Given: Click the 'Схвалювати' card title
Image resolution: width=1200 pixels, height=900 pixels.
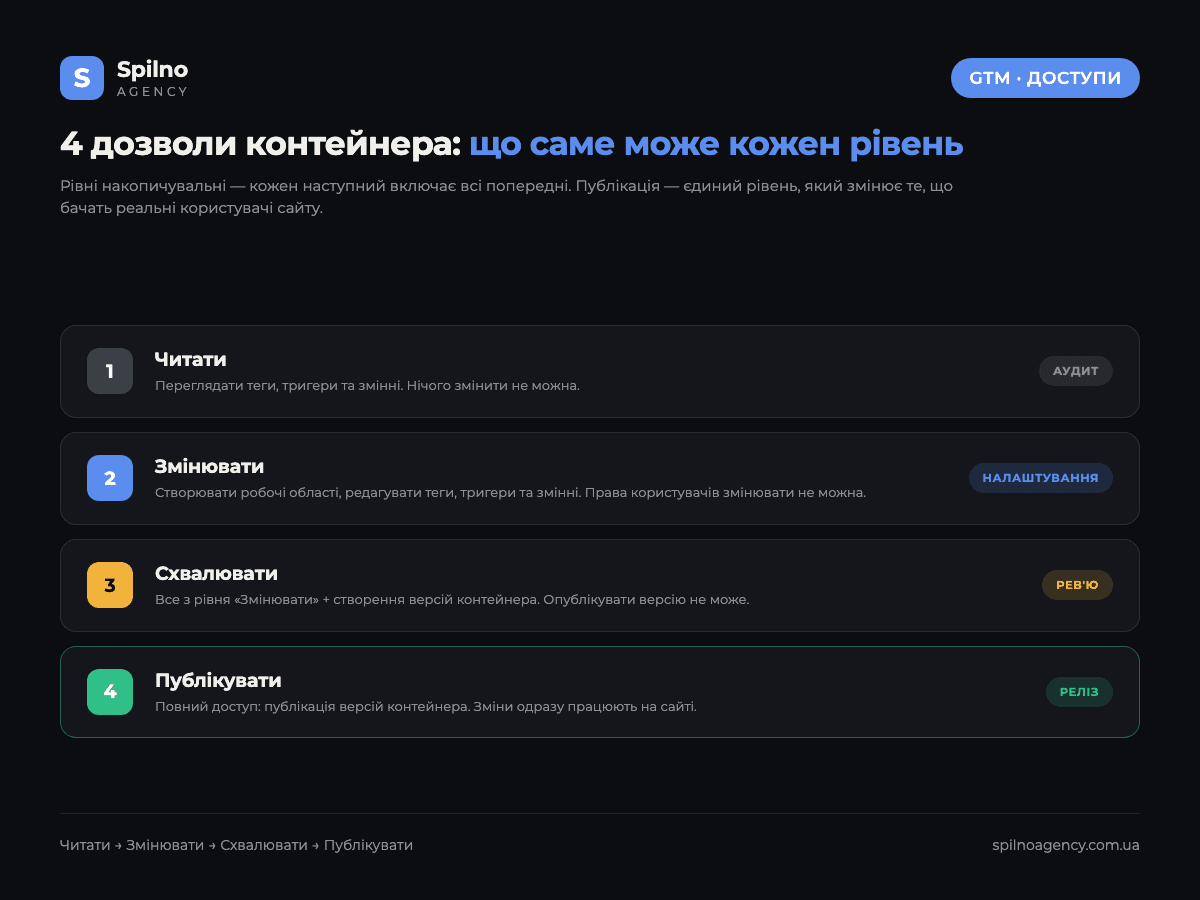Looking at the screenshot, I should pos(216,573).
